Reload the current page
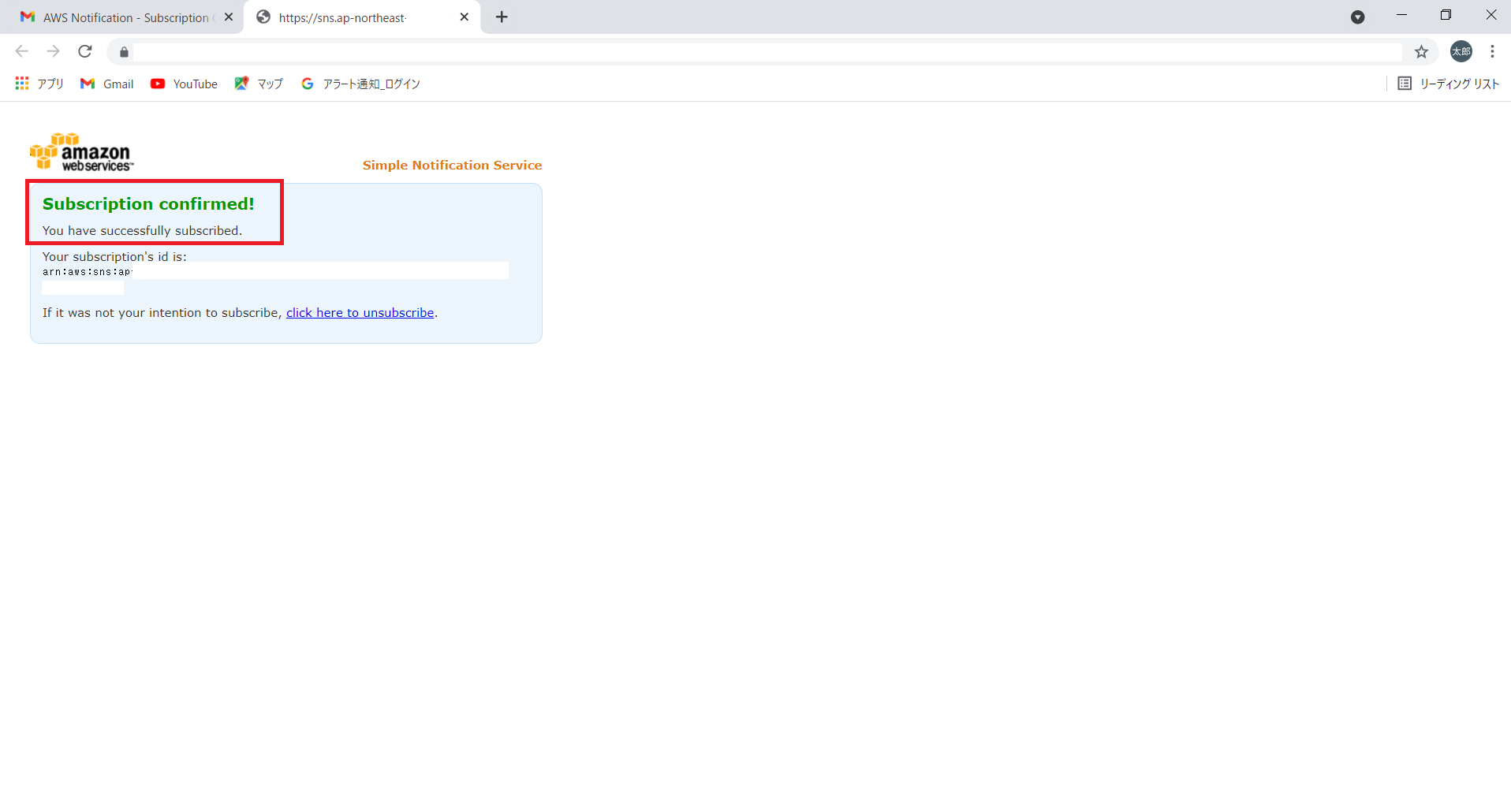The width and height of the screenshot is (1511, 812). click(85, 52)
